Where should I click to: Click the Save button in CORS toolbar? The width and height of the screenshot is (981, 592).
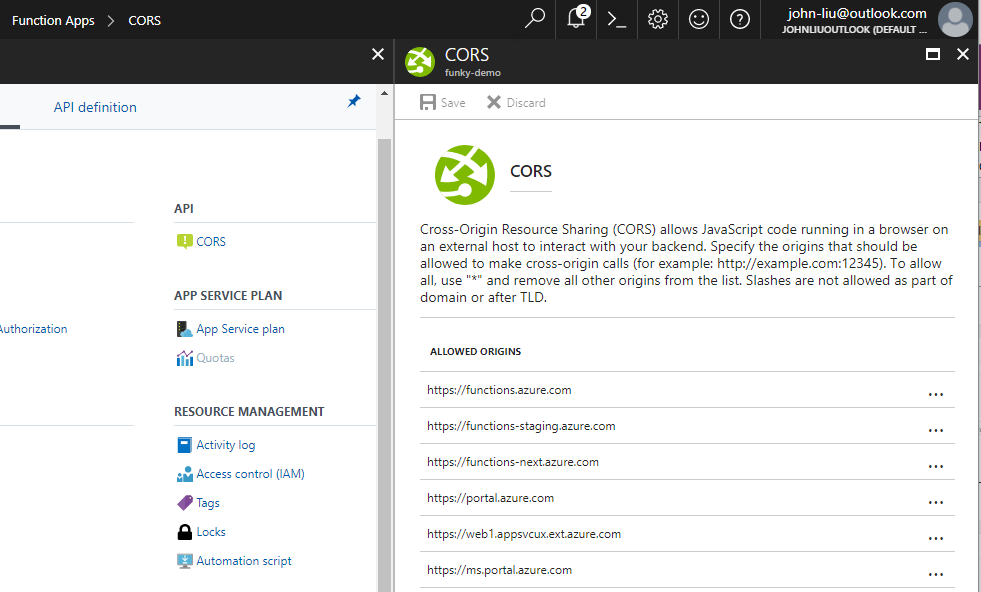[443, 103]
